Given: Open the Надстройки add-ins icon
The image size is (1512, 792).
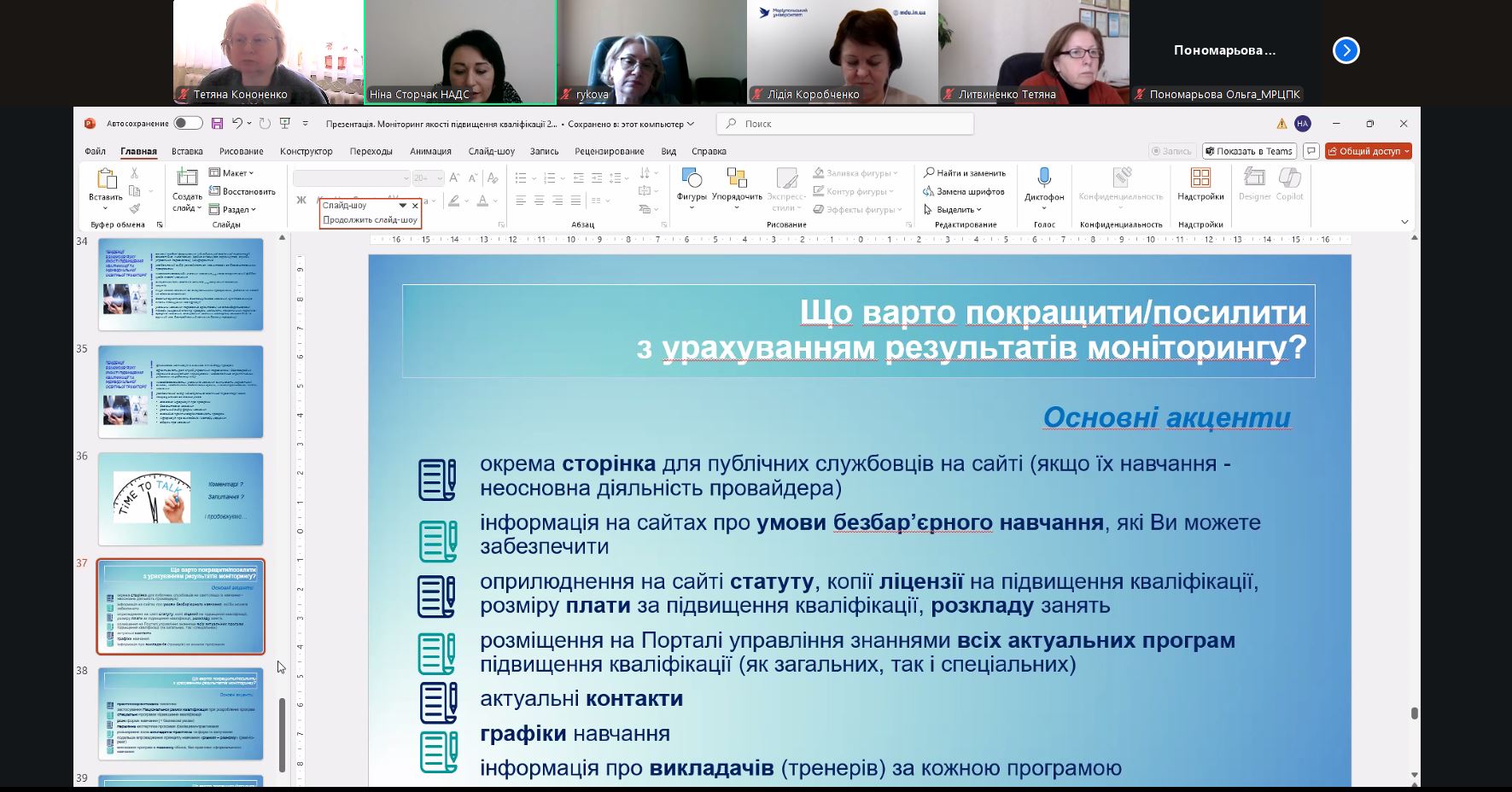Looking at the screenshot, I should [x=1200, y=179].
